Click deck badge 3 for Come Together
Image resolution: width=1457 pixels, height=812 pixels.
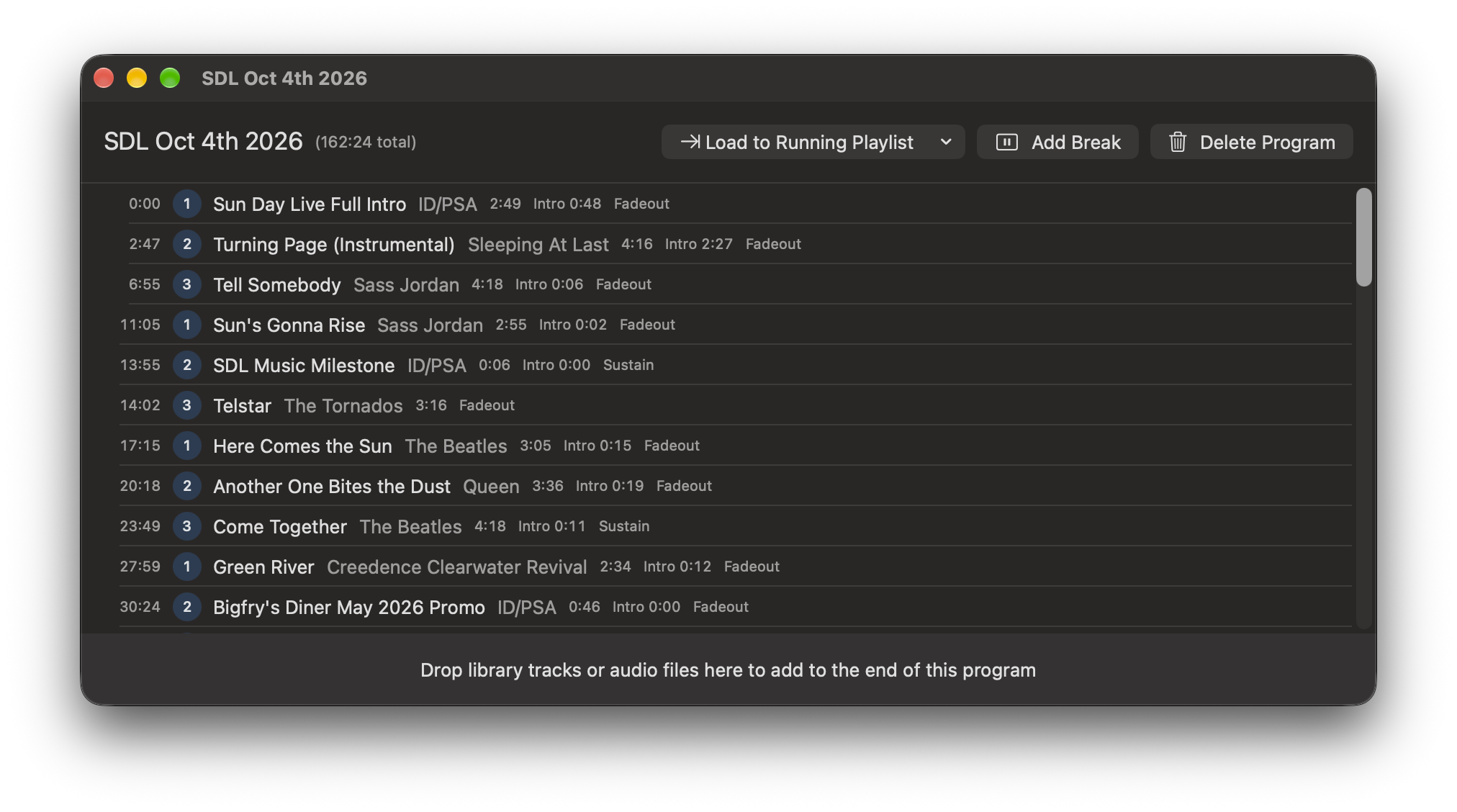(x=187, y=526)
